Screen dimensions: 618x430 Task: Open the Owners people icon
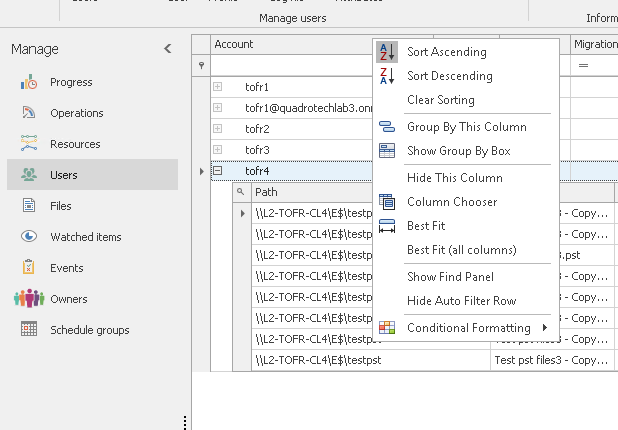click(x=29, y=298)
